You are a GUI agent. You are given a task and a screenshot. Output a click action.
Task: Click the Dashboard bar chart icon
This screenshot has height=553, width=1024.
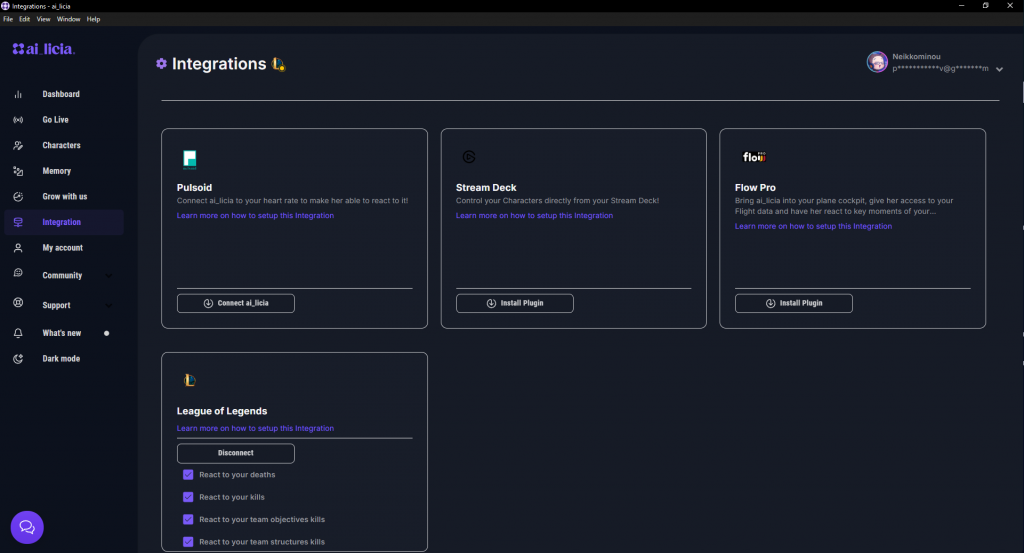(18, 94)
